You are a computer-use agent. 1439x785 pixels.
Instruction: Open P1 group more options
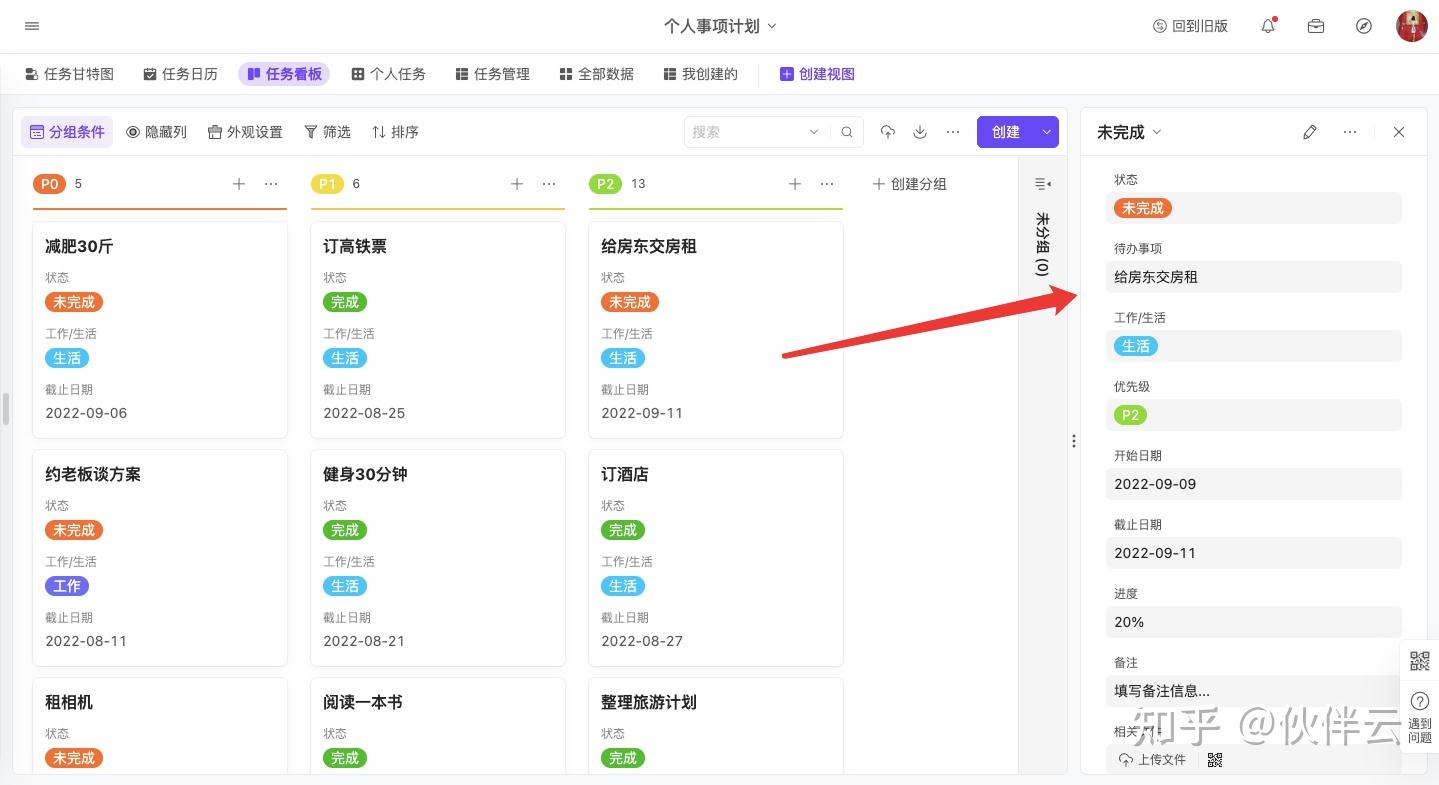[549, 184]
